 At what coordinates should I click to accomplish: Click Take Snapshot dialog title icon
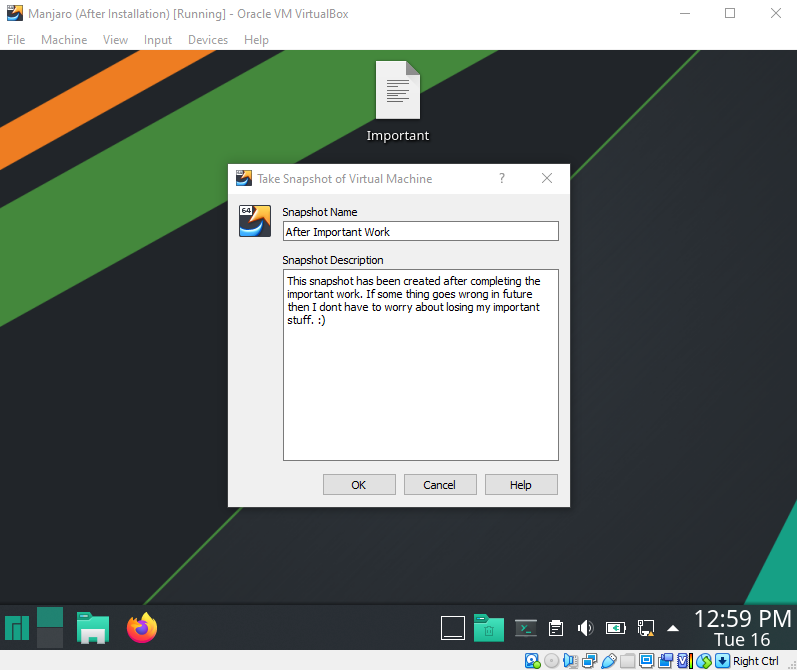(243, 178)
